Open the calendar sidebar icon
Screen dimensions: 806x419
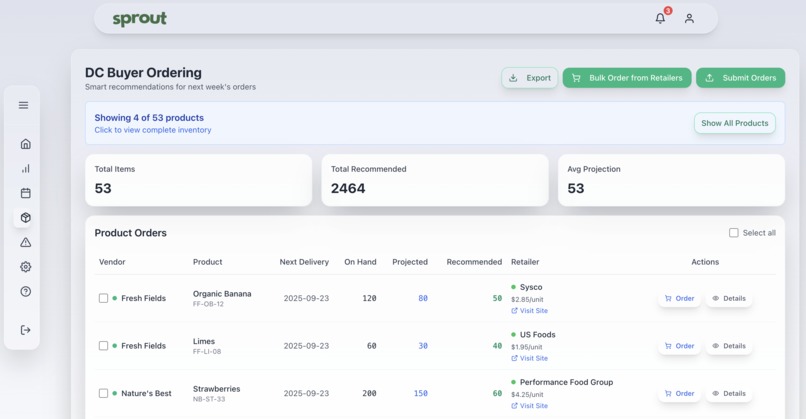point(26,193)
